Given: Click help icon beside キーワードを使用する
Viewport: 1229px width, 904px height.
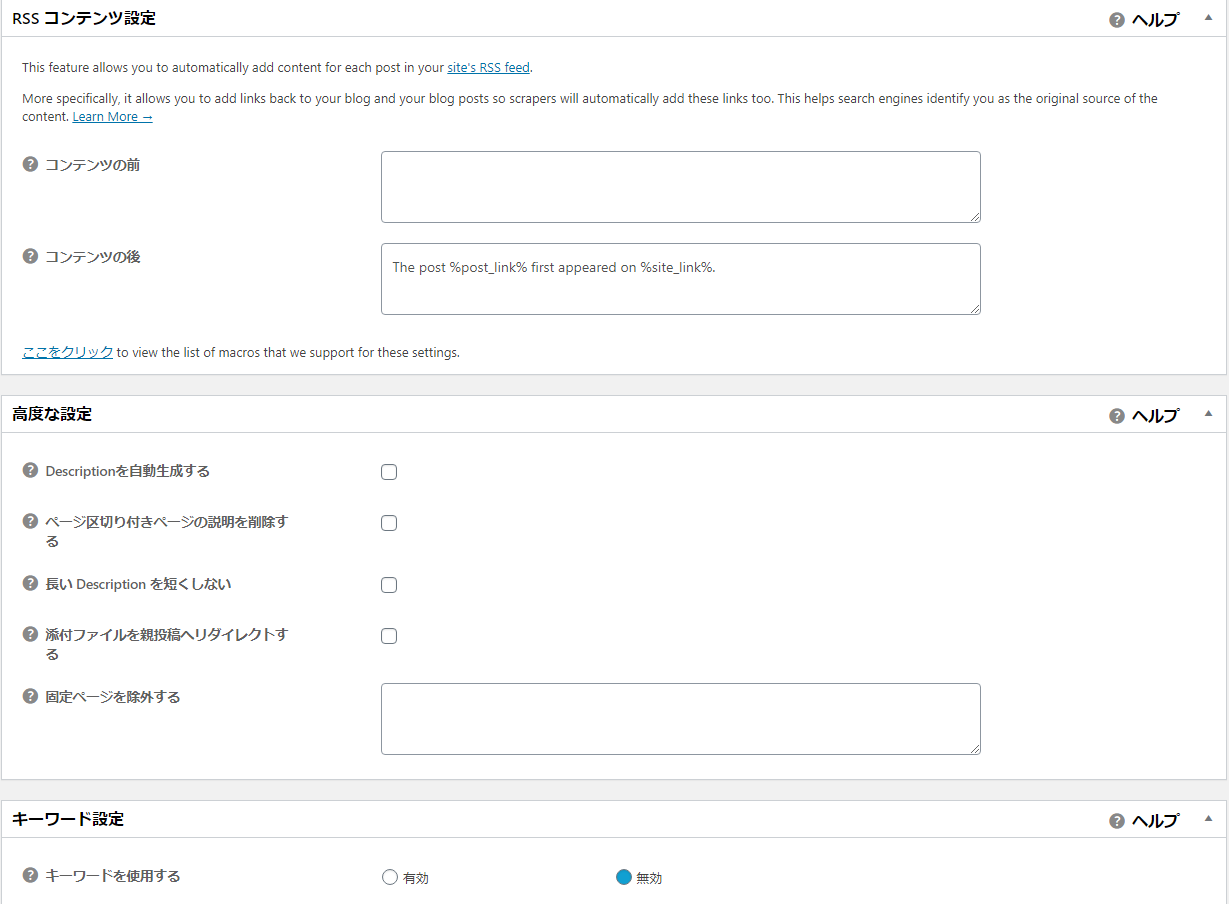Looking at the screenshot, I should pyautogui.click(x=30, y=876).
